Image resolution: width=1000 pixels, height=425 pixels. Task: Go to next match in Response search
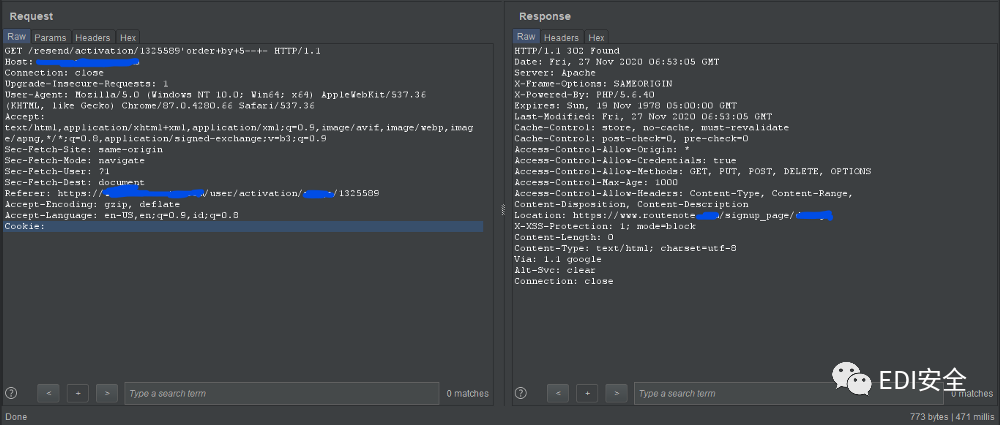point(617,393)
